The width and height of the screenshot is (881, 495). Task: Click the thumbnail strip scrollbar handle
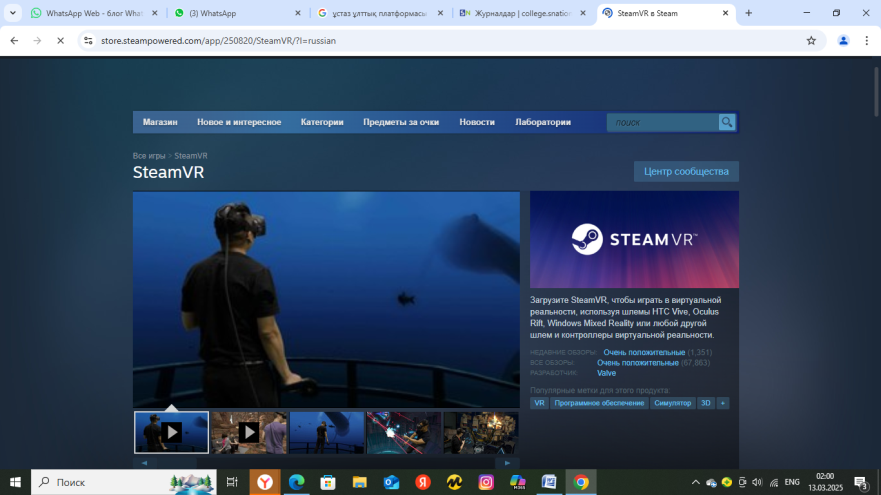click(176, 463)
